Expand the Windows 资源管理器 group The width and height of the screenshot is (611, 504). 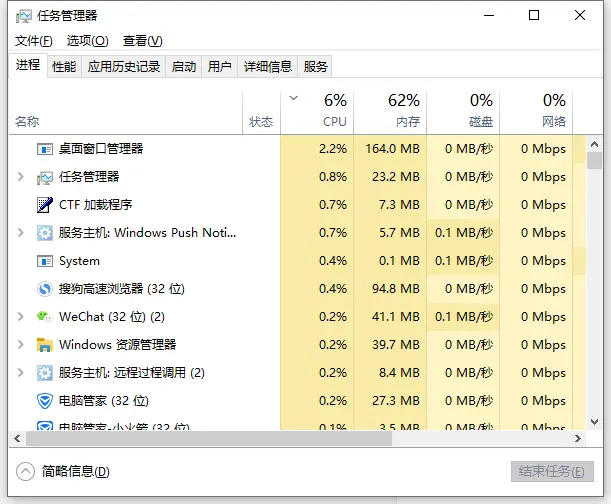click(21, 345)
